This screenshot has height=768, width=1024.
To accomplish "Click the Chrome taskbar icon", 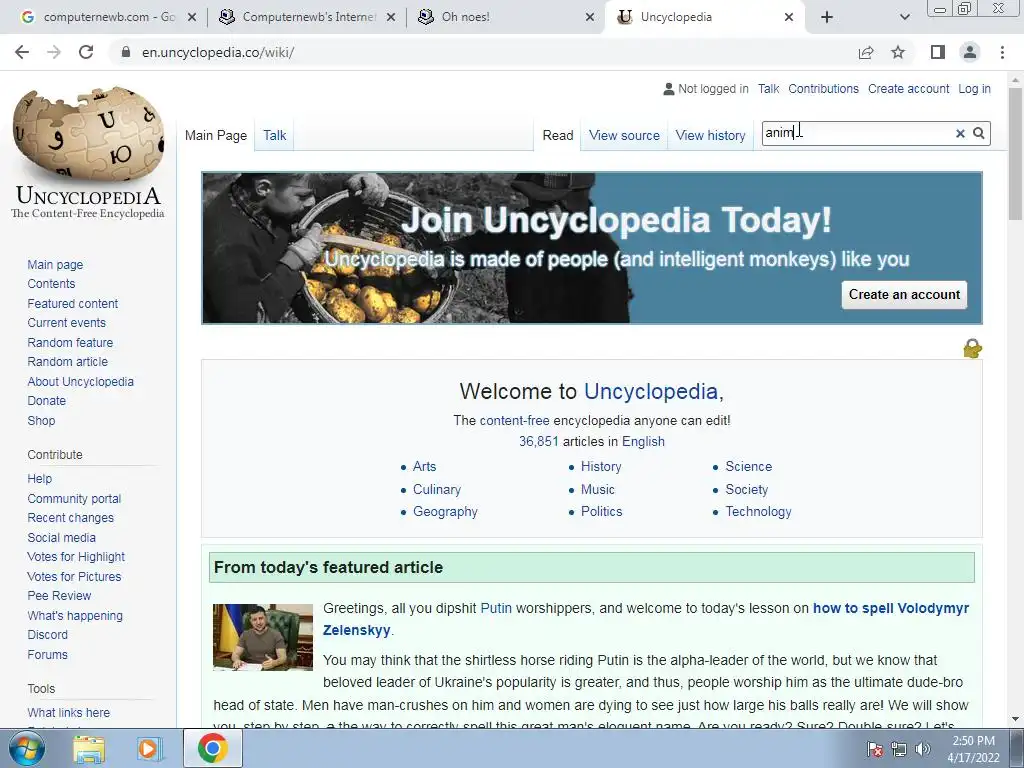I will click(x=212, y=748).
